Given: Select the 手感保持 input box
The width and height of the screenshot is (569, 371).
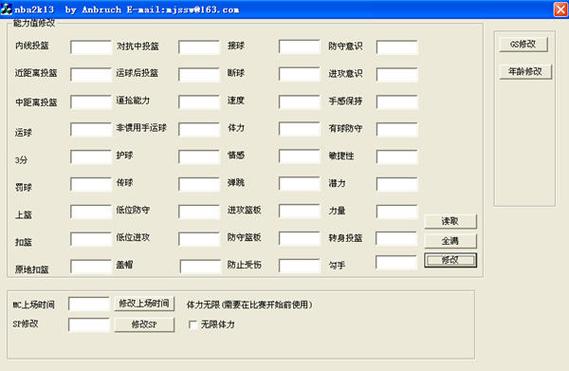Looking at the screenshot, I should [x=397, y=102].
